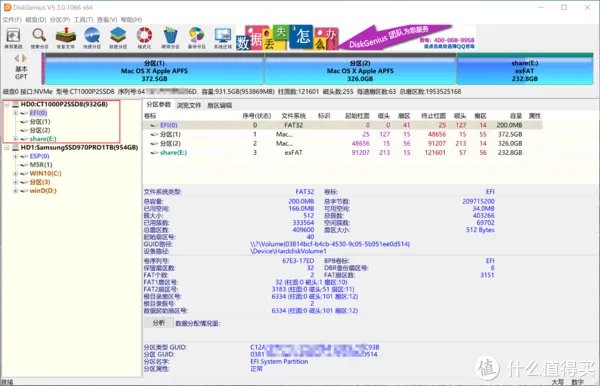Sort by the 序号(状态) column header

coord(256,116)
